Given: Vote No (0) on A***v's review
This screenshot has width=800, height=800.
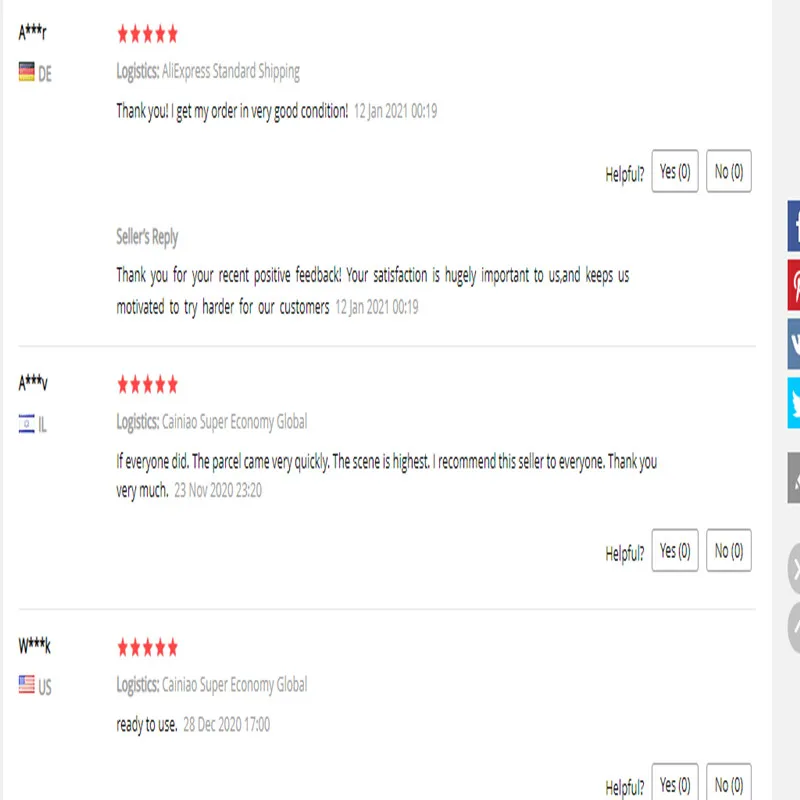Looking at the screenshot, I should coord(729,551).
